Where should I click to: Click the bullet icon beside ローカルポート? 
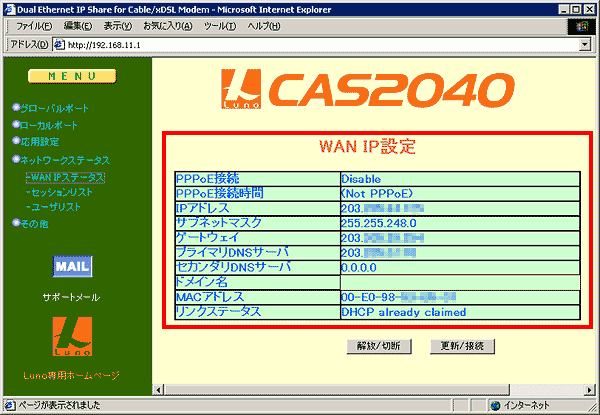point(16,124)
